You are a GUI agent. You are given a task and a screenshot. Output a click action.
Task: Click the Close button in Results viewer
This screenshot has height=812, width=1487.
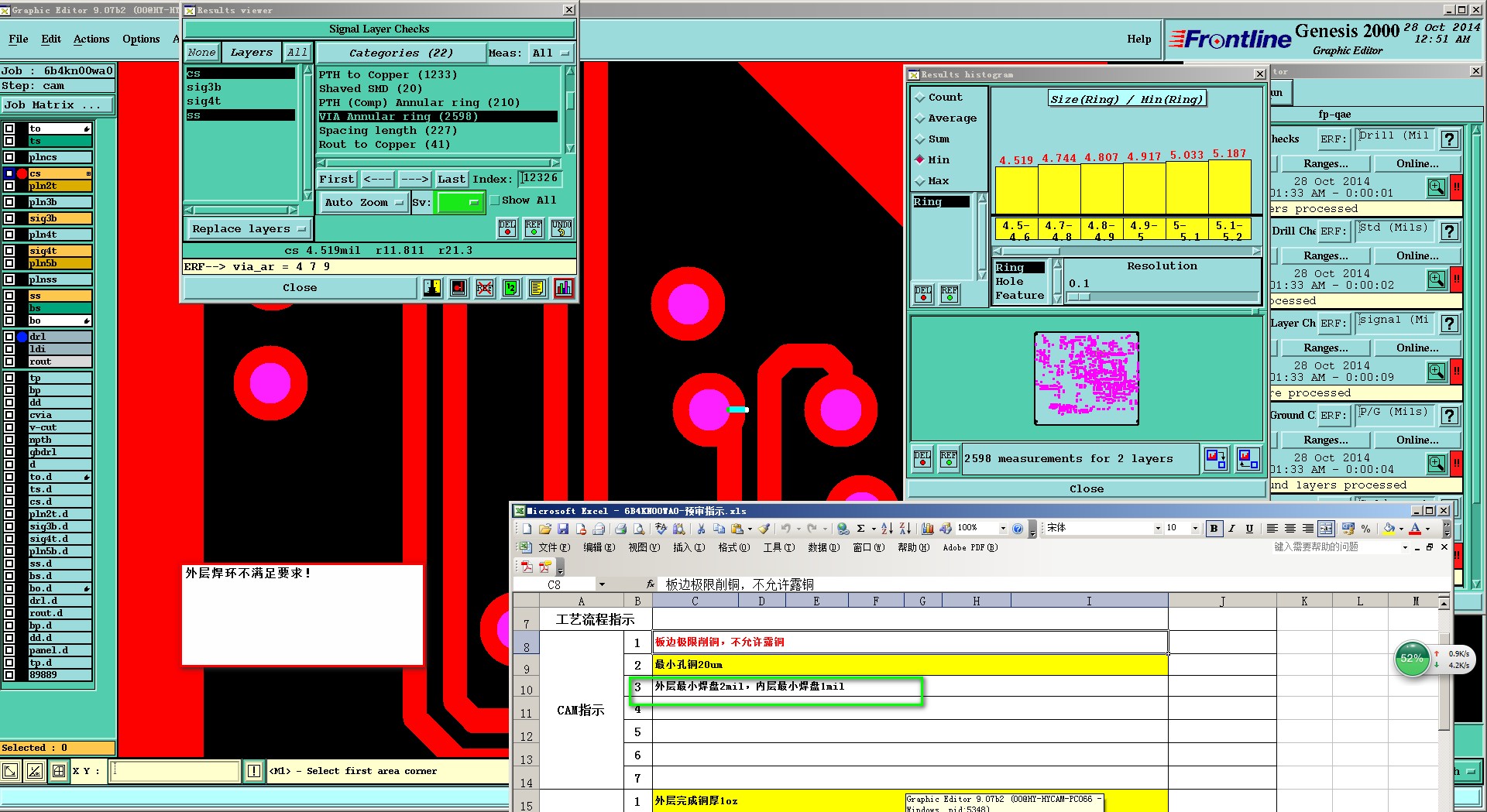300,288
